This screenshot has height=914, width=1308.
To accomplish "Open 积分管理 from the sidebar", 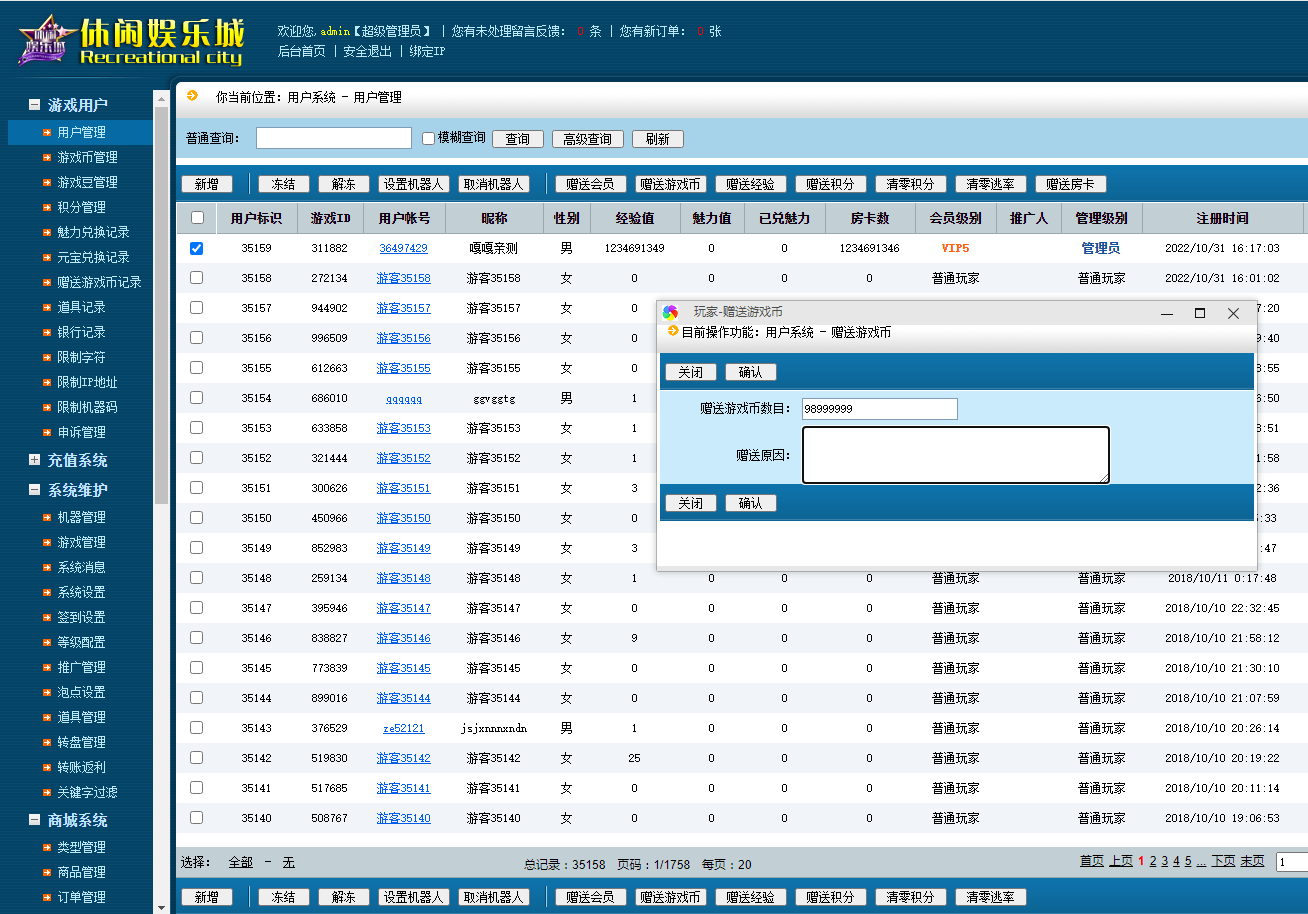I will (45, 207).
